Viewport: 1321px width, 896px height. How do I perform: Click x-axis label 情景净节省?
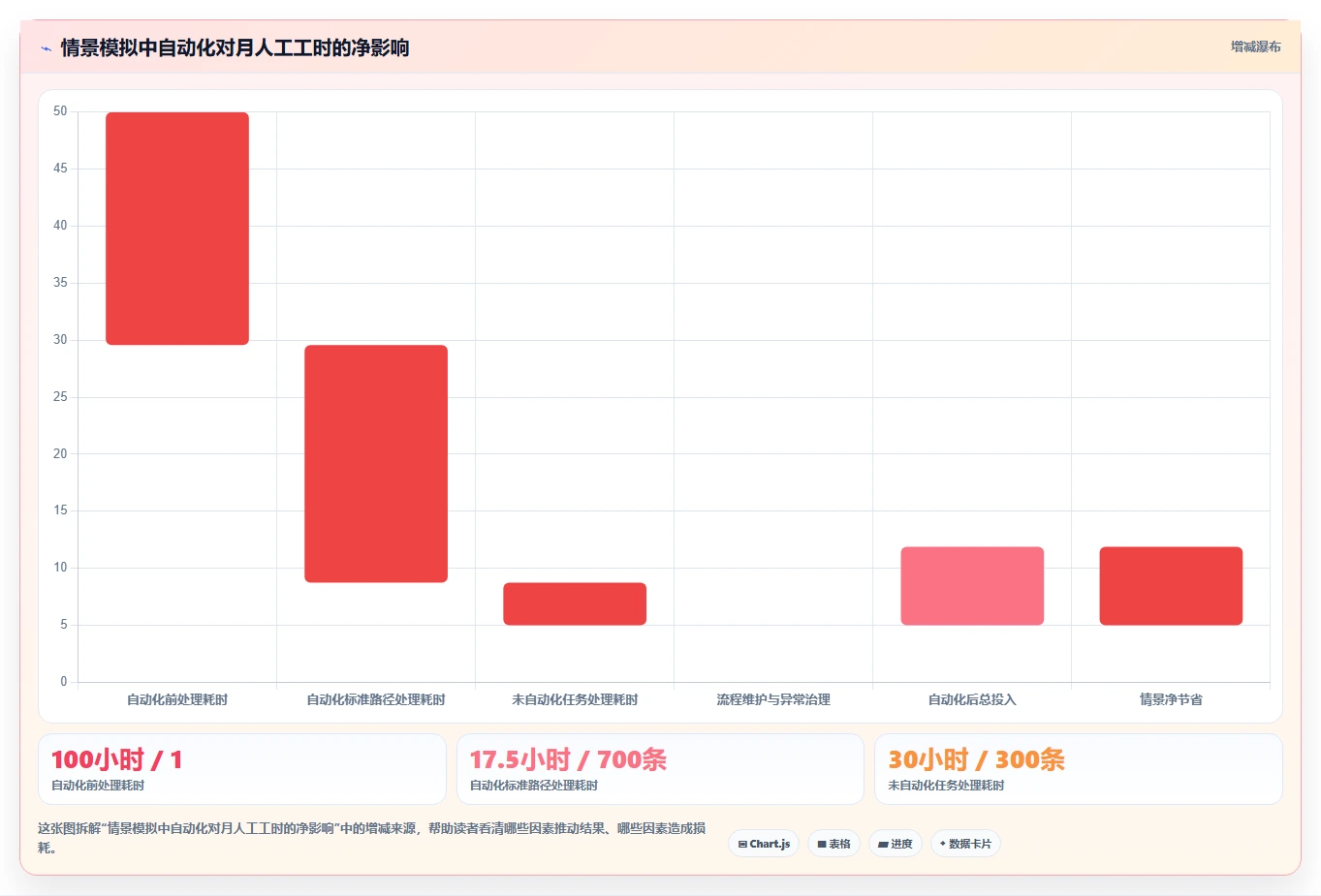[x=1171, y=699]
